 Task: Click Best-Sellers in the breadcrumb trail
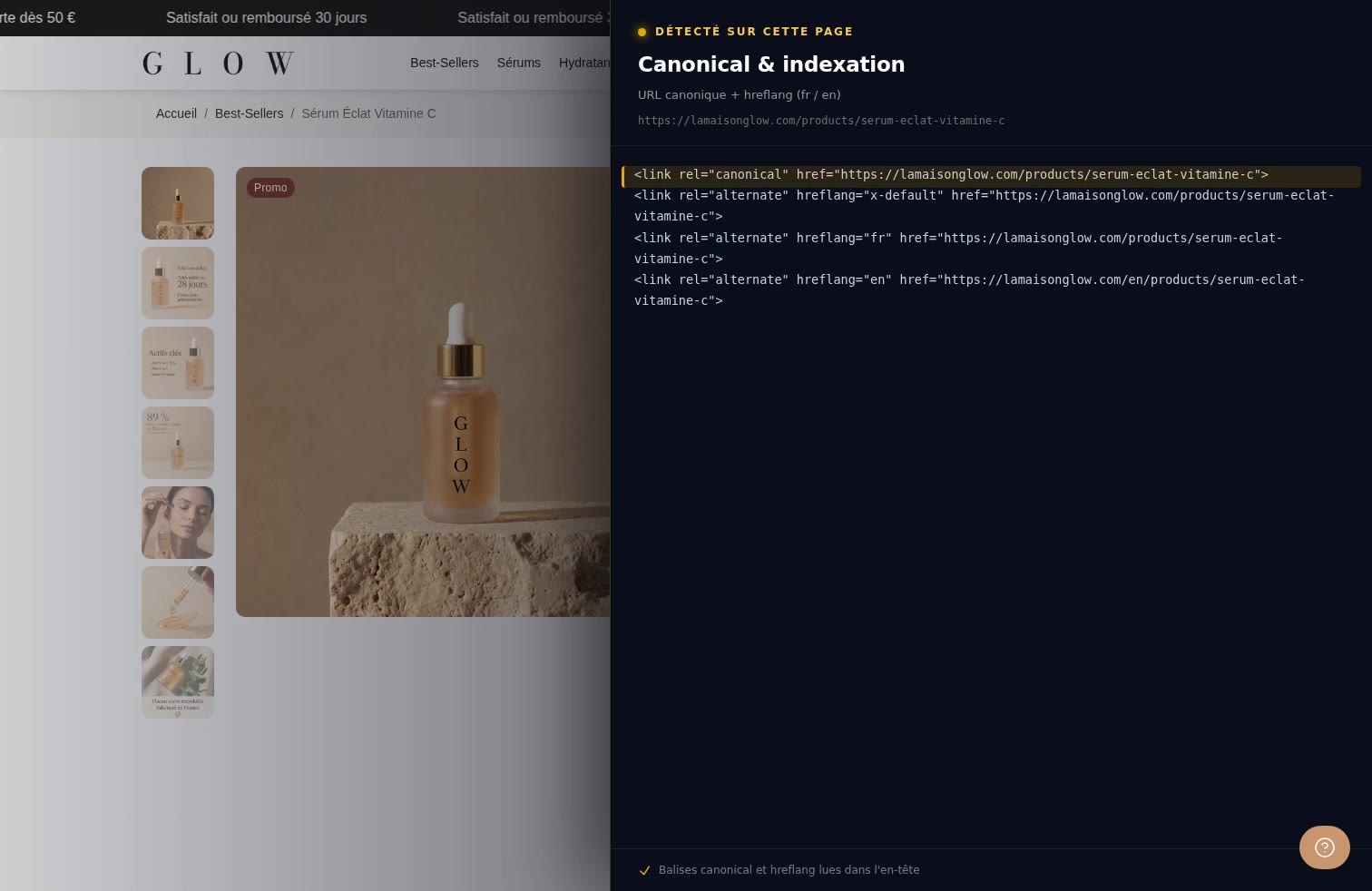249,113
